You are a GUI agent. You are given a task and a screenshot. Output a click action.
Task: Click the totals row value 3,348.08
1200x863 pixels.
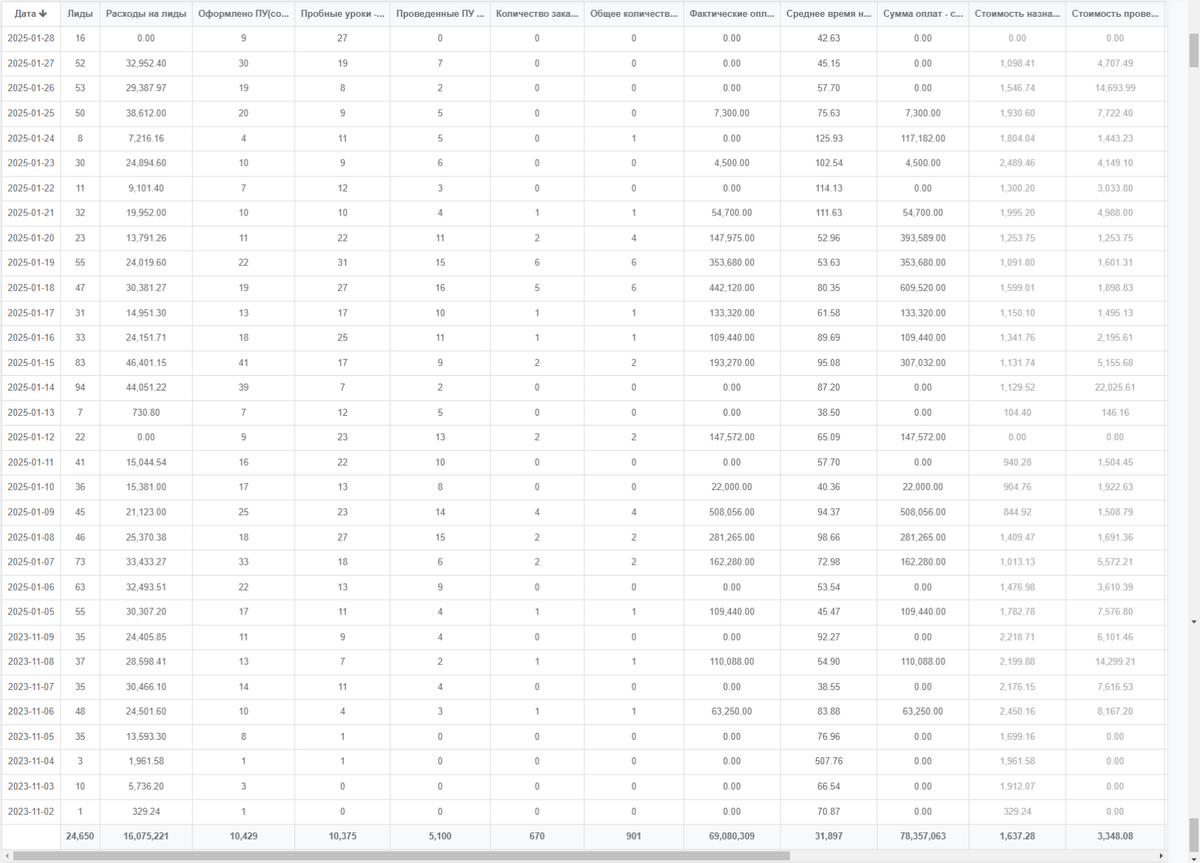[1115, 836]
